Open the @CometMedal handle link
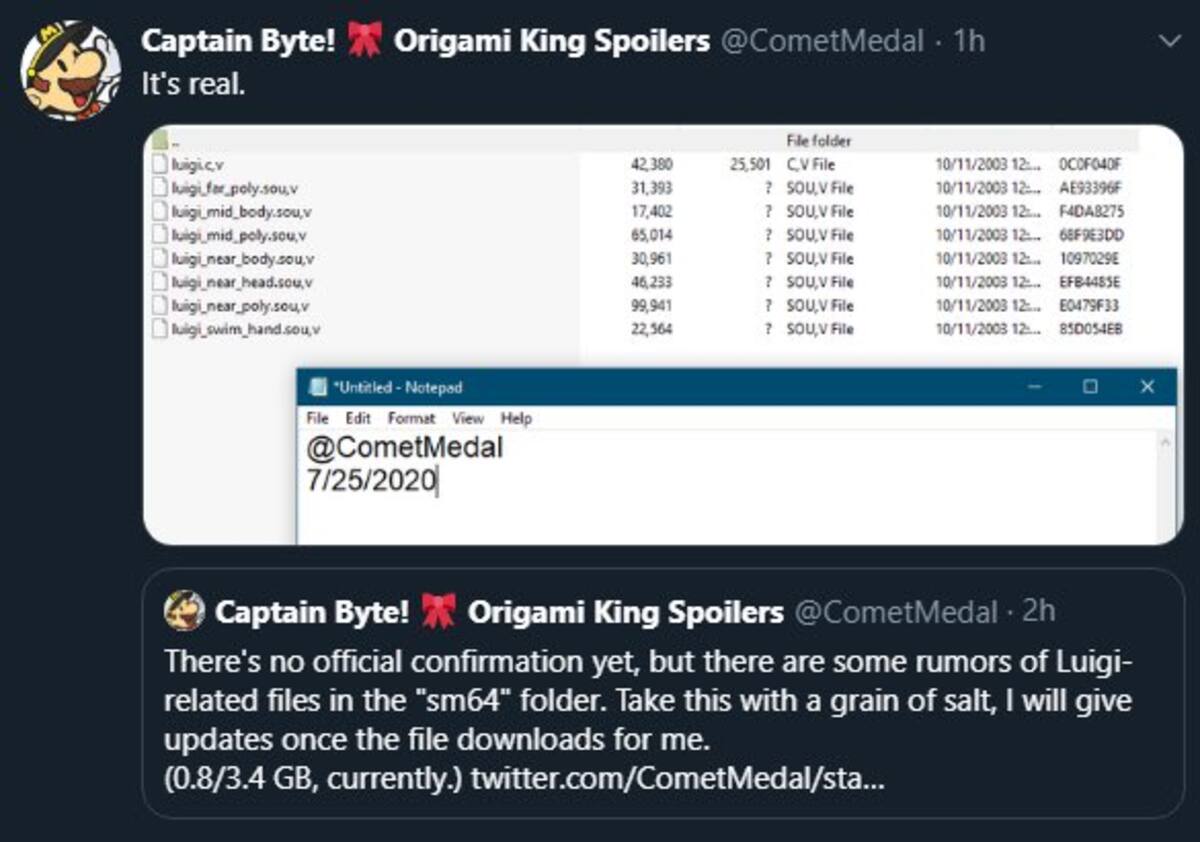 point(821,41)
